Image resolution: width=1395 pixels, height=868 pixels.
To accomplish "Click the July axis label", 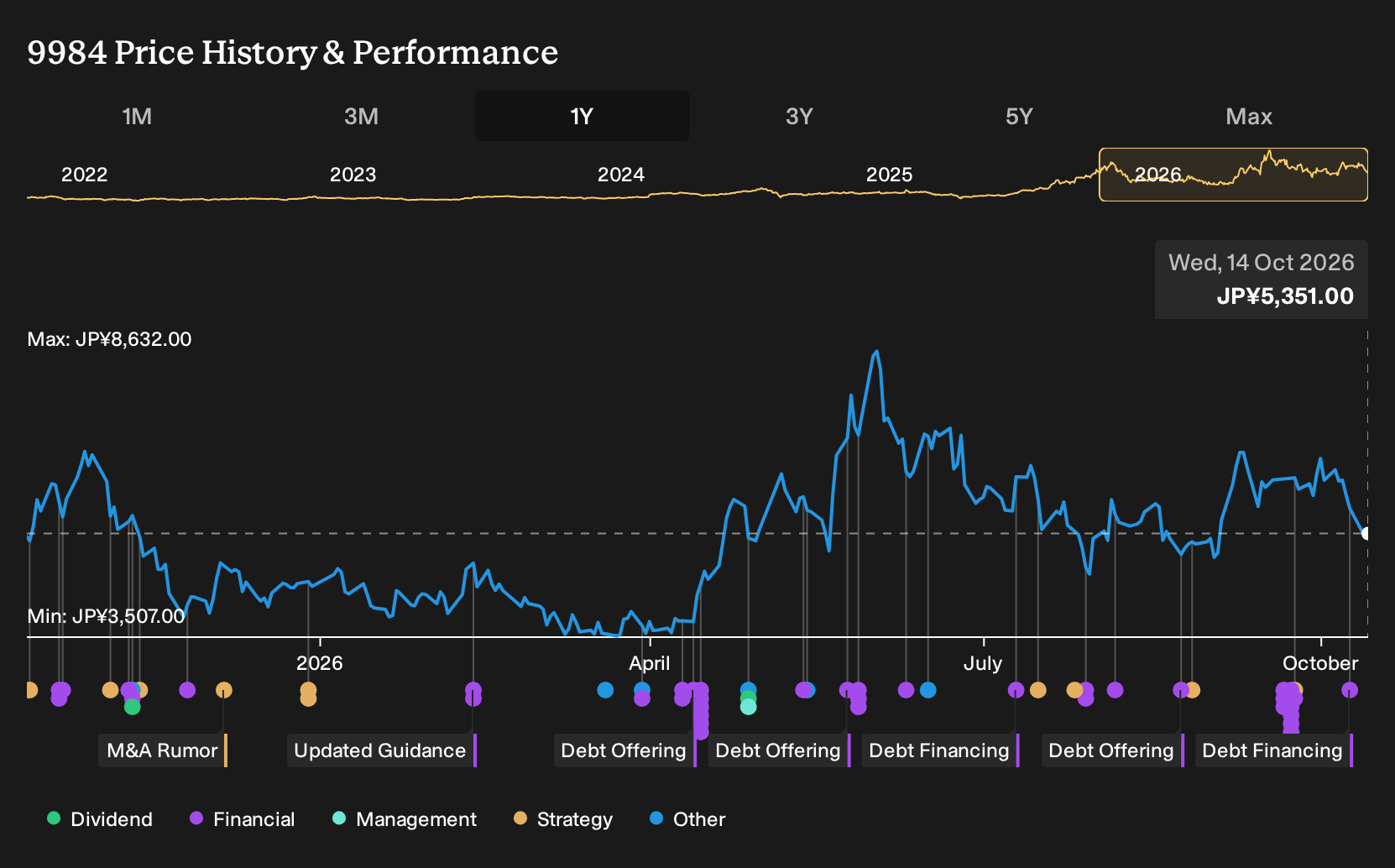I will tap(983, 663).
